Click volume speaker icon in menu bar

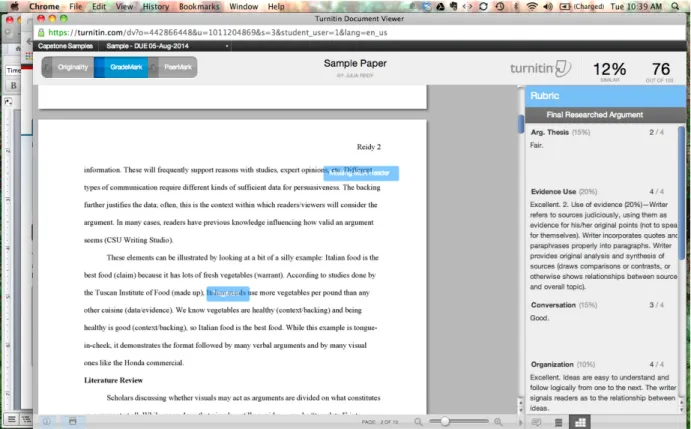[x=548, y=6]
